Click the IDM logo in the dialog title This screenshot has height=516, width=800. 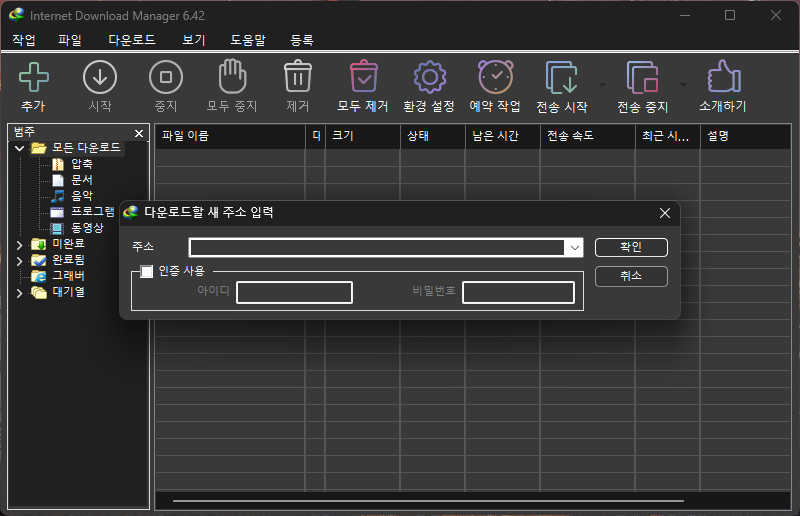[x=131, y=212]
